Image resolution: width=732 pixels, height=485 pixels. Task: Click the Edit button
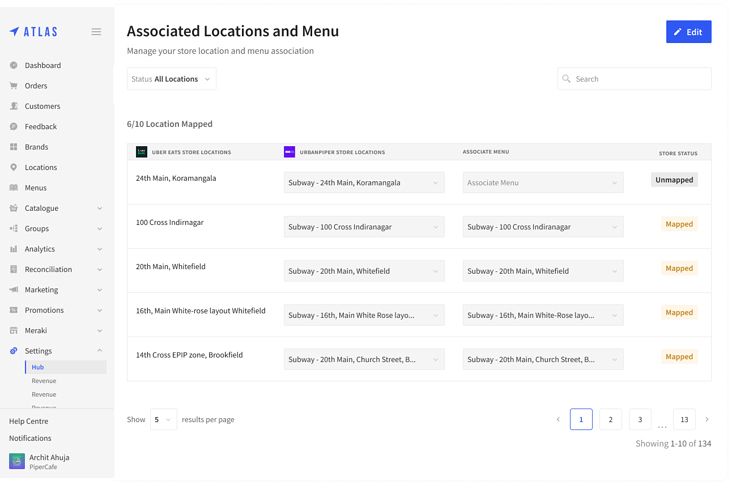(x=688, y=32)
